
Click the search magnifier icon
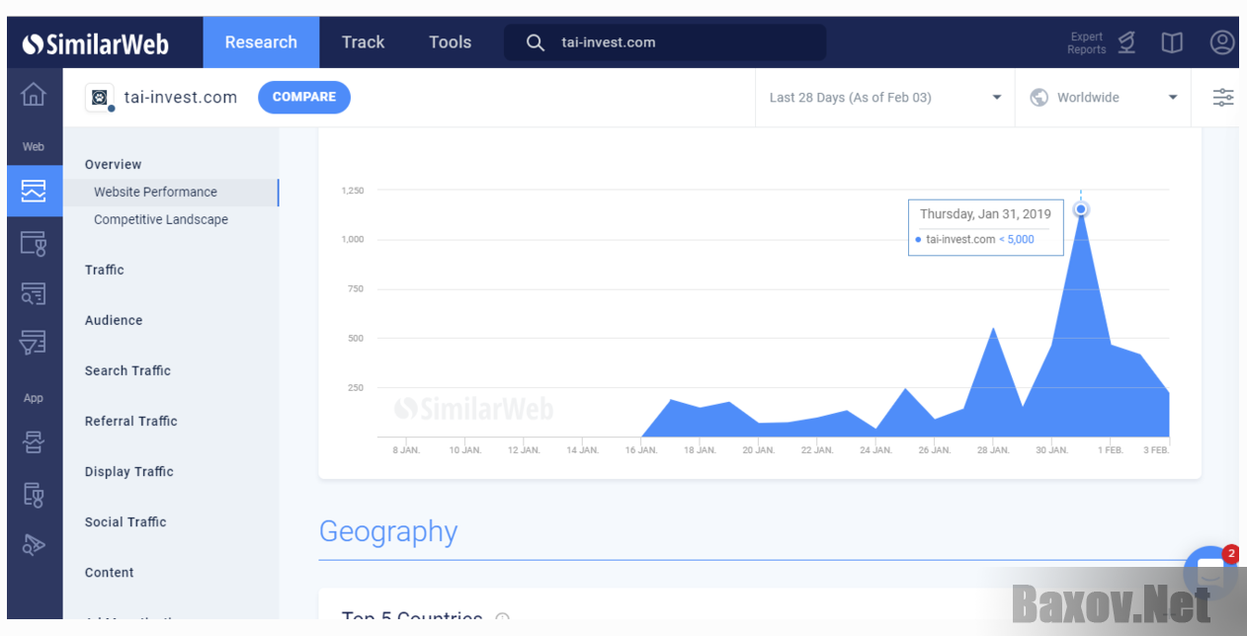(x=536, y=42)
